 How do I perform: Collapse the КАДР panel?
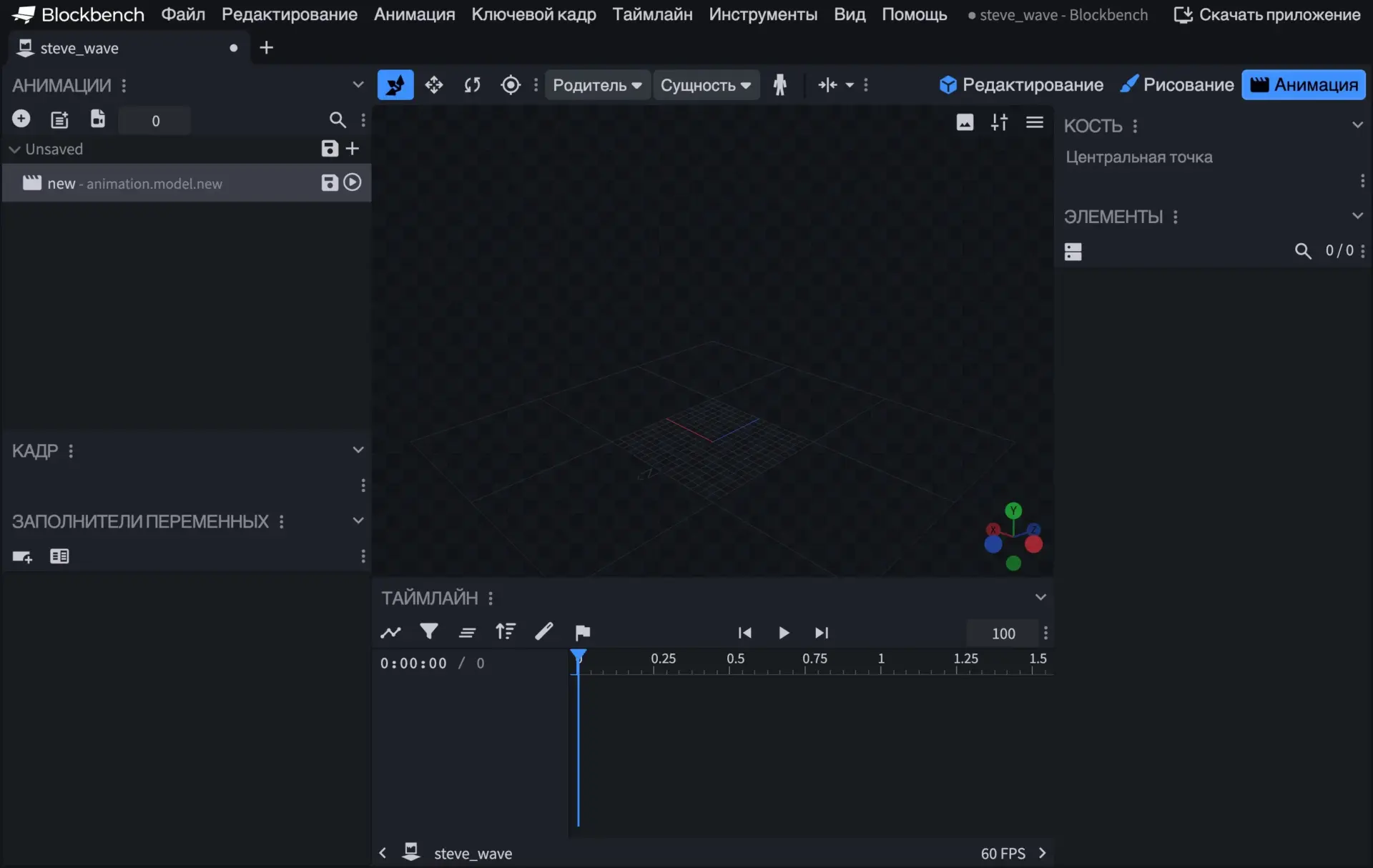click(x=358, y=450)
